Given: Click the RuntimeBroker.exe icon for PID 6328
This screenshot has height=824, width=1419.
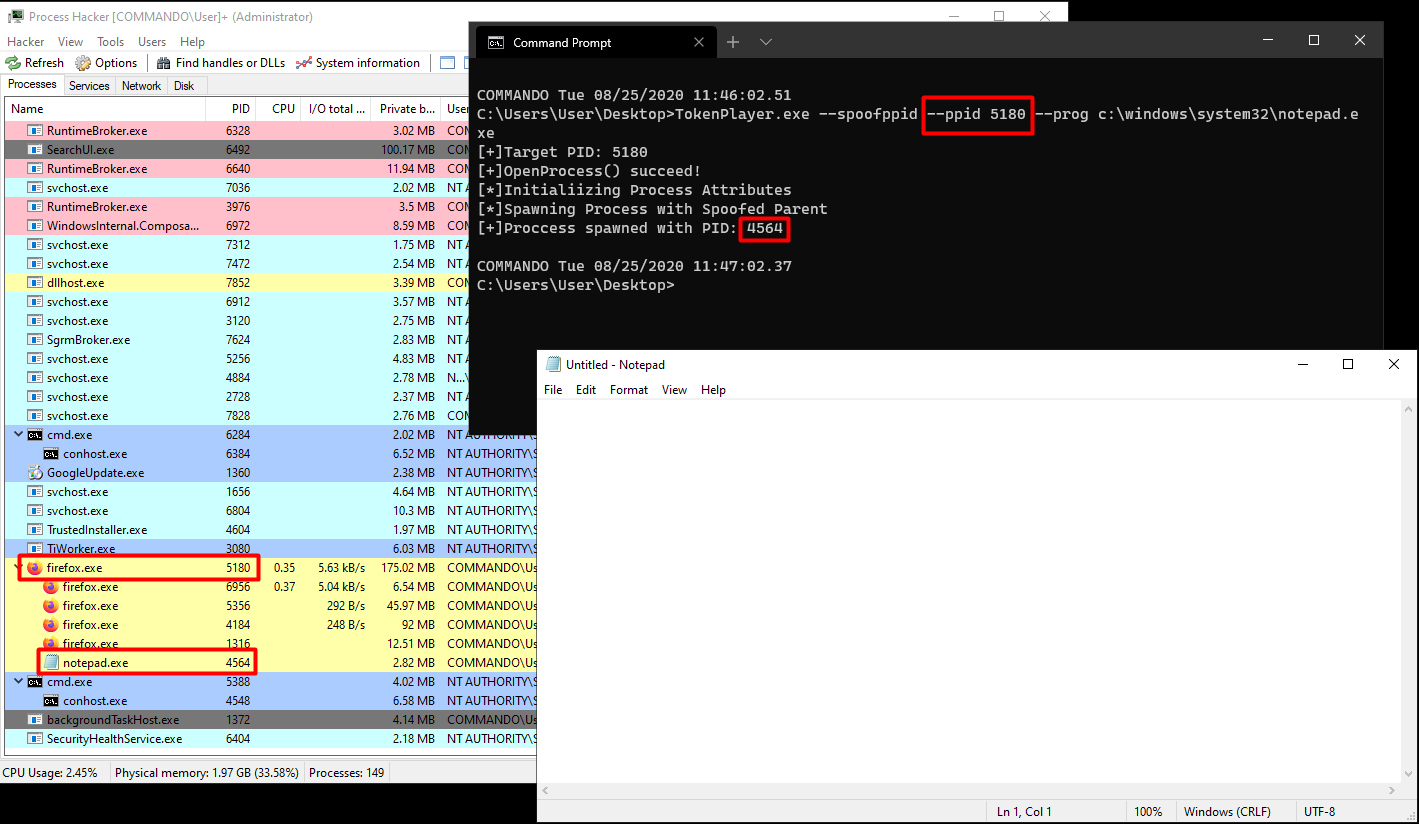Looking at the screenshot, I should (x=35, y=131).
